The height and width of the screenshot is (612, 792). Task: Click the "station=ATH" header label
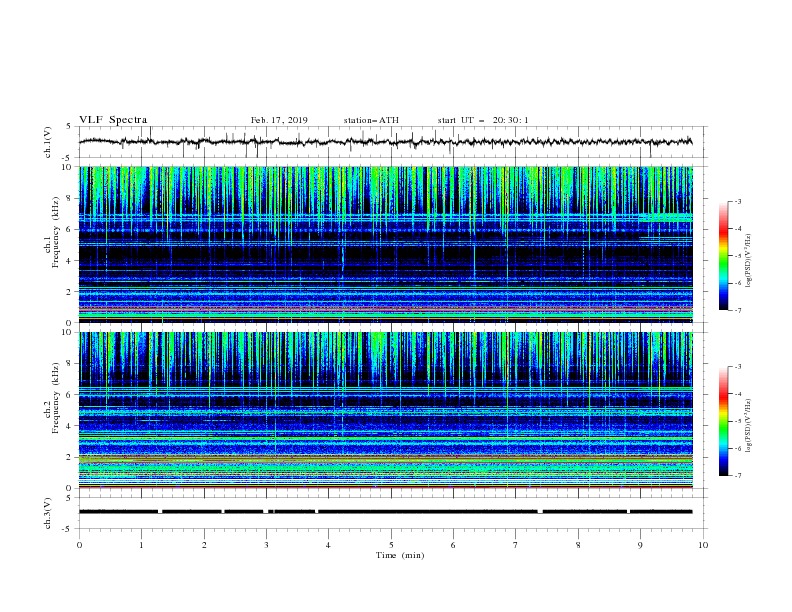click(371, 120)
